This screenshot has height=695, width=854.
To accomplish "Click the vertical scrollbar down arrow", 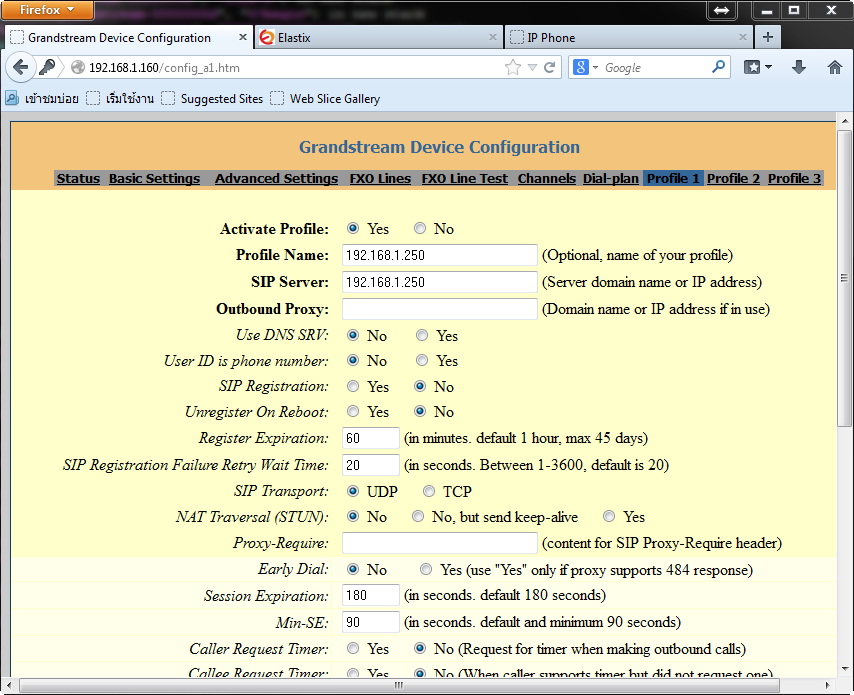I will (844, 668).
